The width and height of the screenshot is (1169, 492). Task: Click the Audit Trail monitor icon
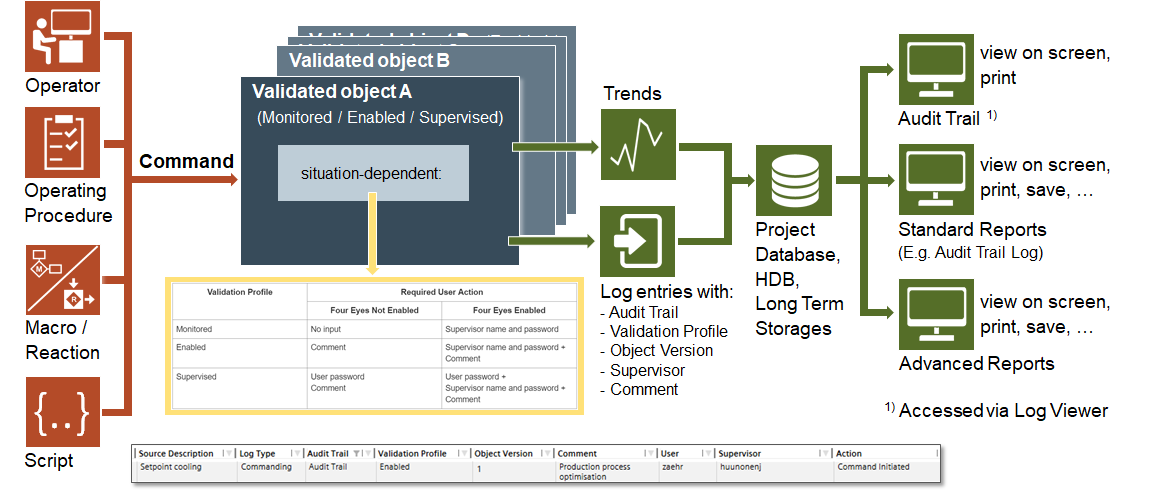[x=935, y=69]
